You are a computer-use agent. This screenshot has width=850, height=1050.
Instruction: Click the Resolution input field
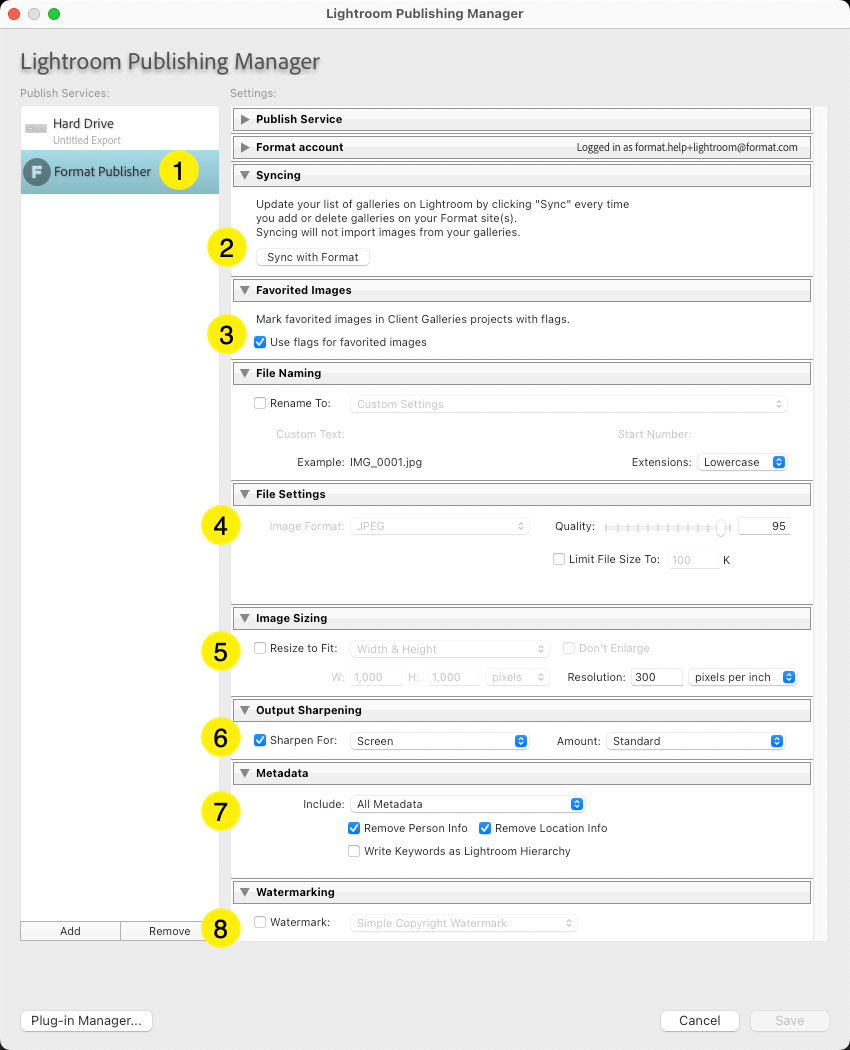(x=656, y=677)
